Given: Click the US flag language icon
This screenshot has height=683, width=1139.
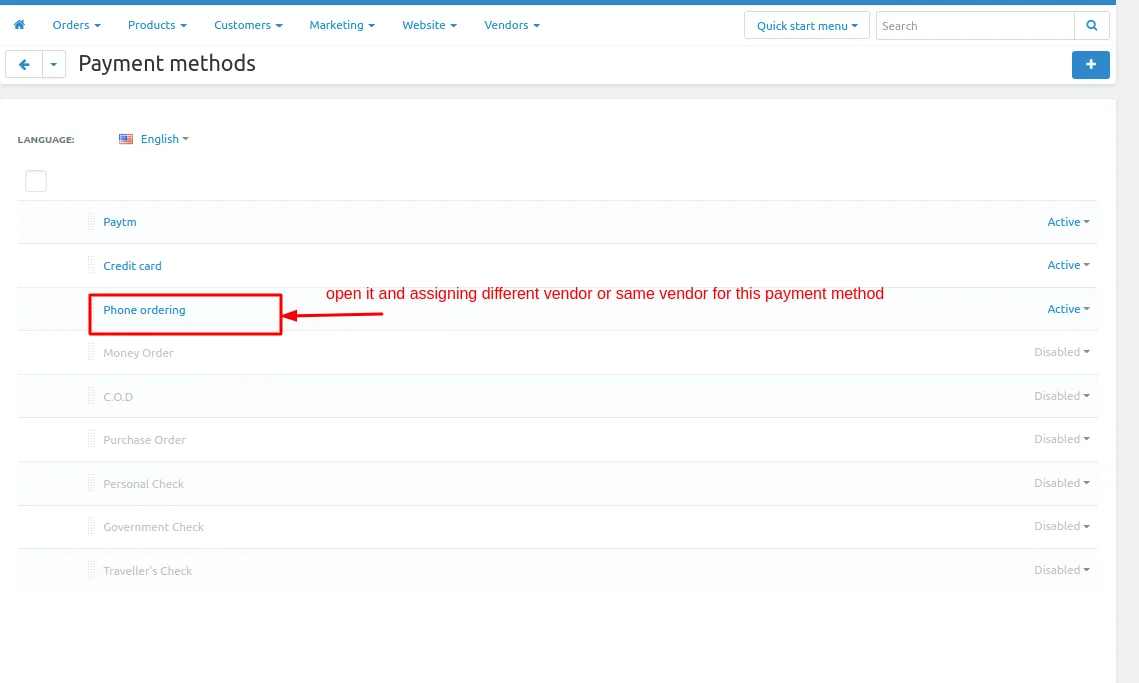Looking at the screenshot, I should tap(126, 139).
